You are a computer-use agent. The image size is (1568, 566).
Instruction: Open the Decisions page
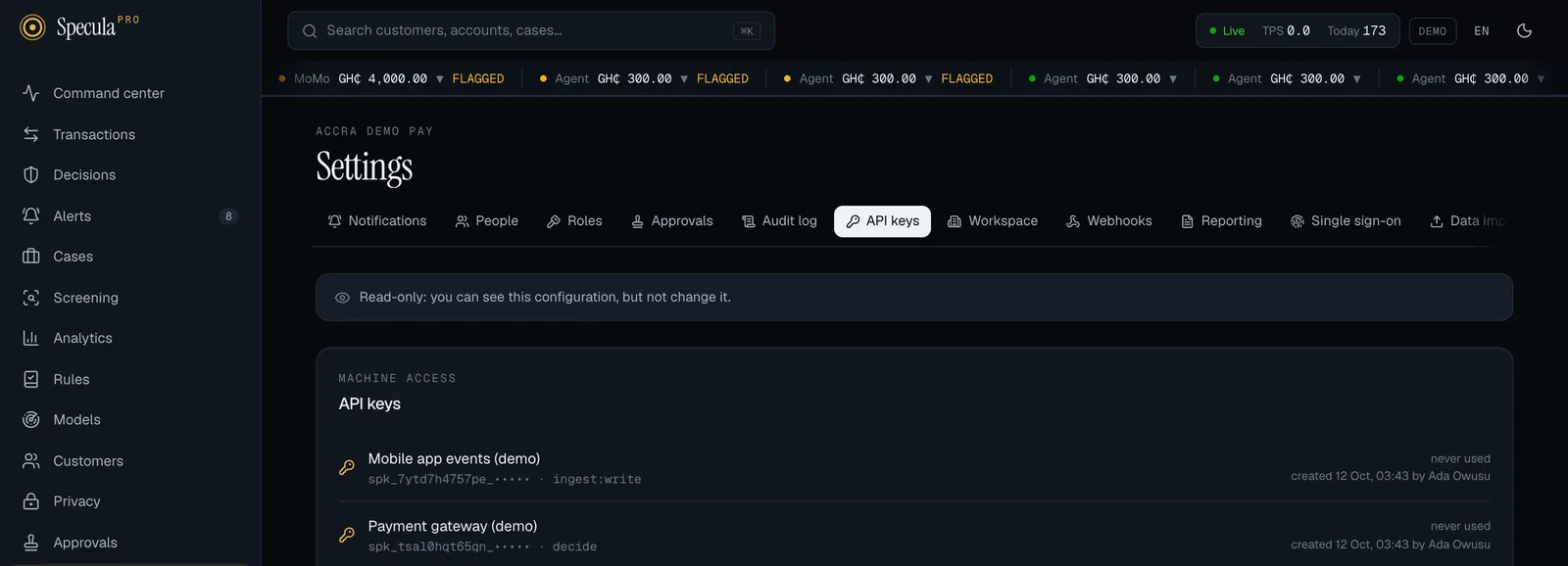(x=130, y=174)
